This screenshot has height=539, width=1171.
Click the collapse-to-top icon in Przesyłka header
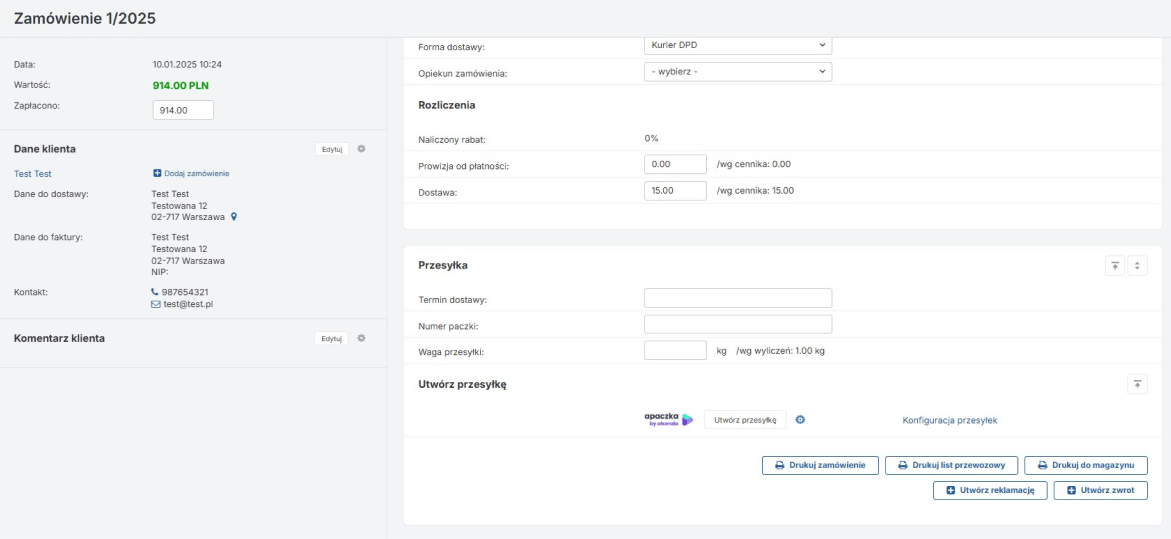(x=1114, y=266)
